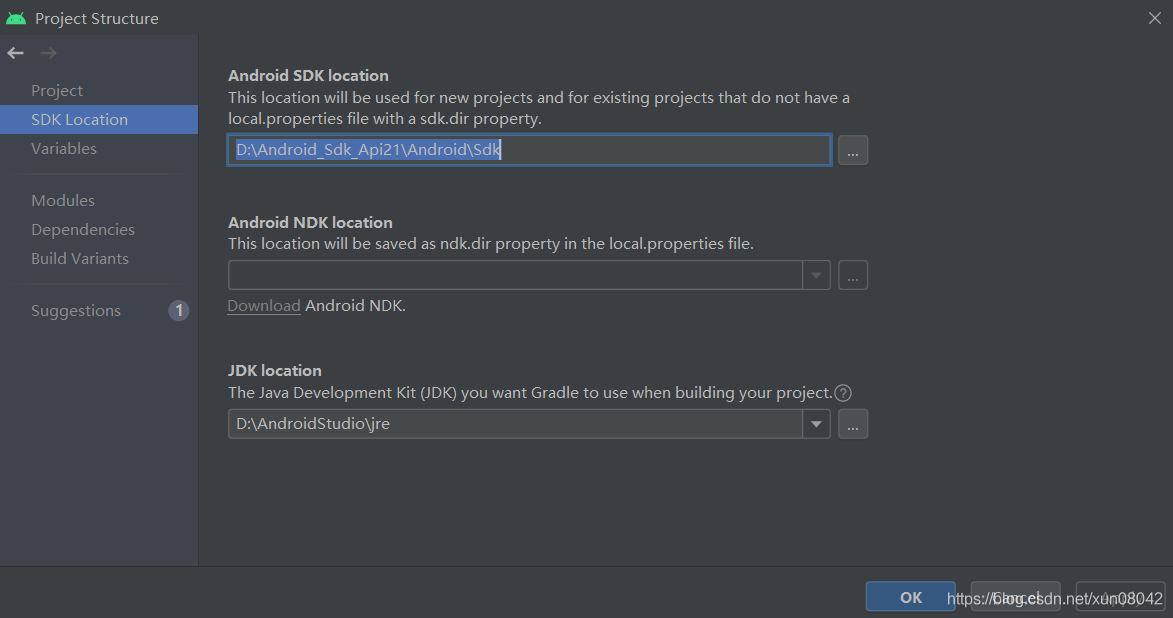Viewport: 1173px width, 618px height.
Task: Click the Download Android NDK link
Action: (x=263, y=305)
